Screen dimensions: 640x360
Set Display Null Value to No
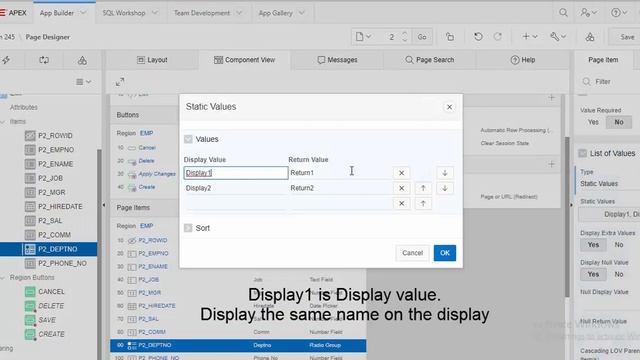tap(619, 274)
